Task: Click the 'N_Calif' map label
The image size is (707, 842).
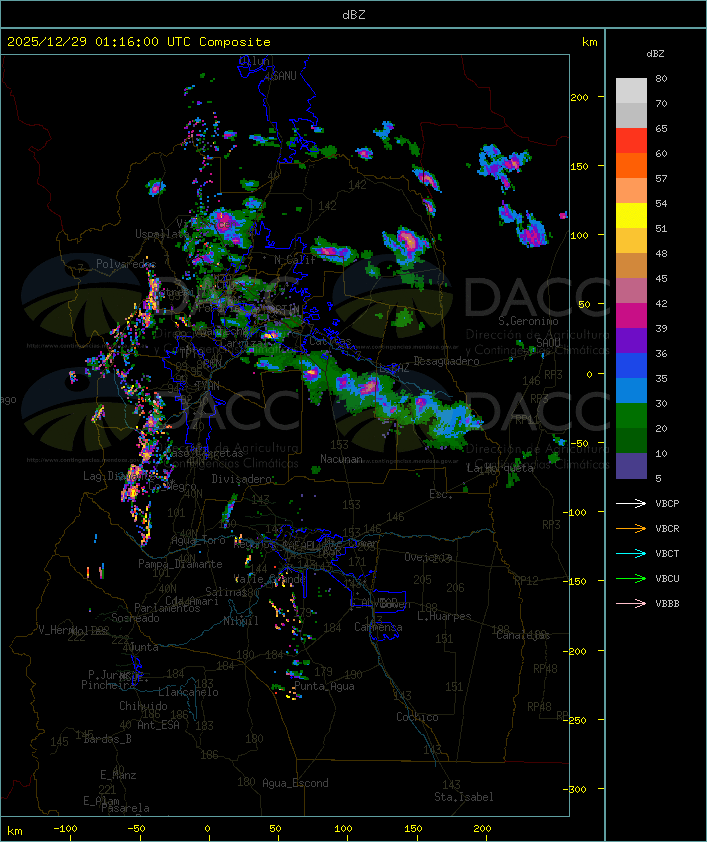Action: click(295, 260)
